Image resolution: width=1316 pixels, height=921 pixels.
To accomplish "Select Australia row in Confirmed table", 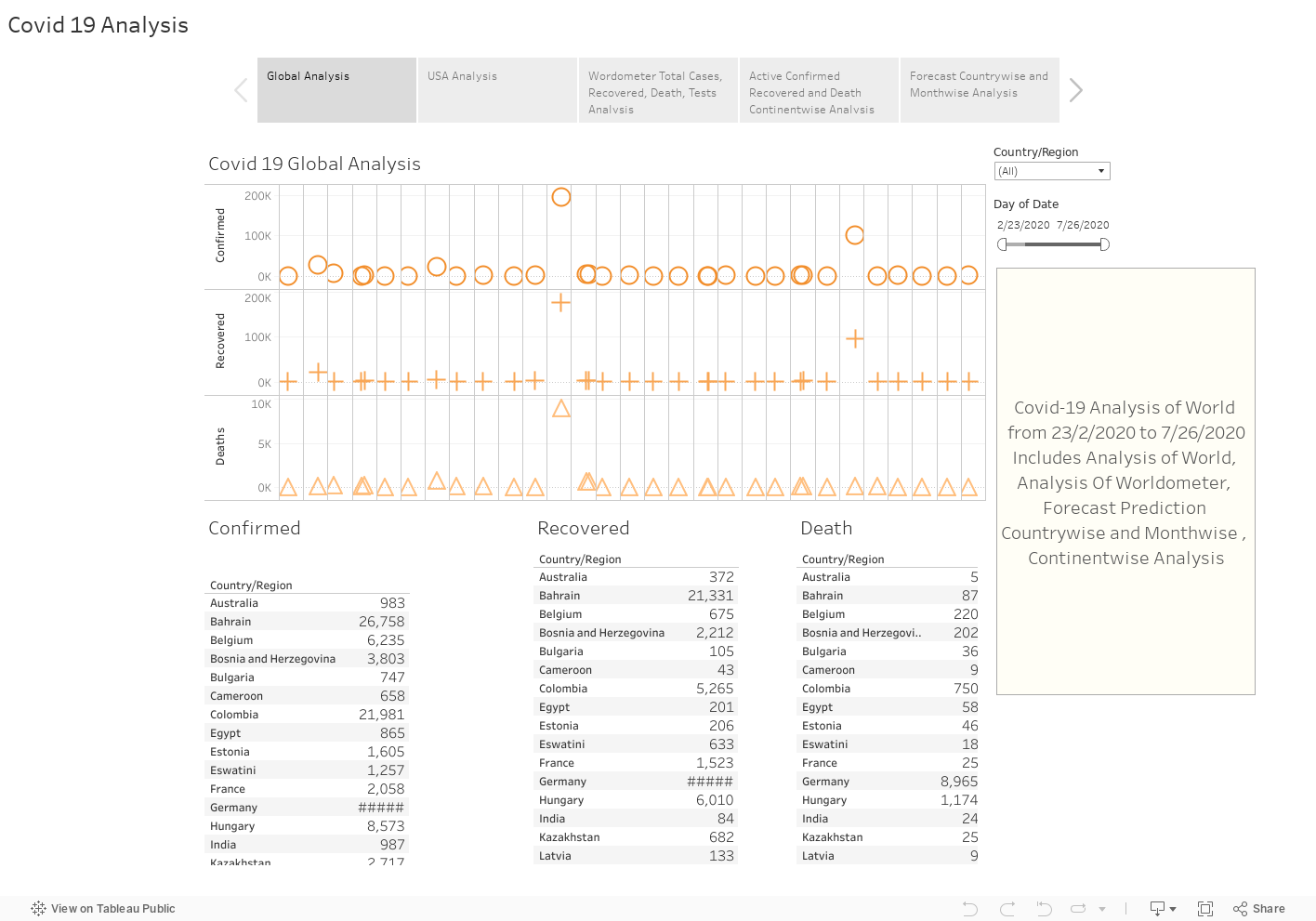I will 307,603.
